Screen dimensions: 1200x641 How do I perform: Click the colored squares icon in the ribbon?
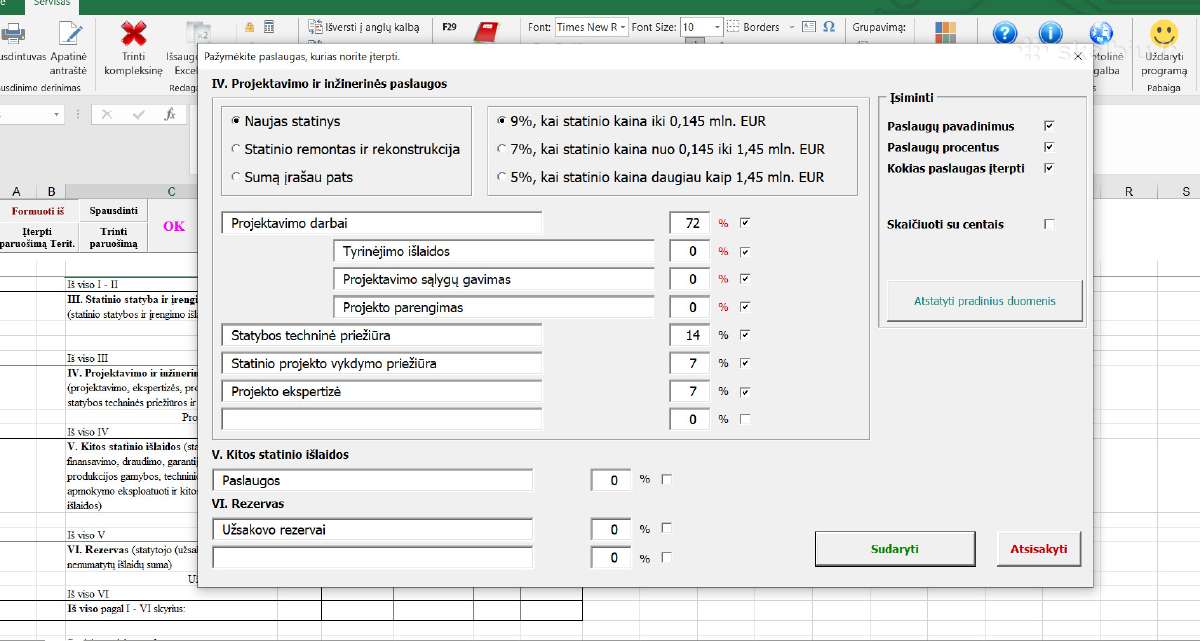coord(945,32)
